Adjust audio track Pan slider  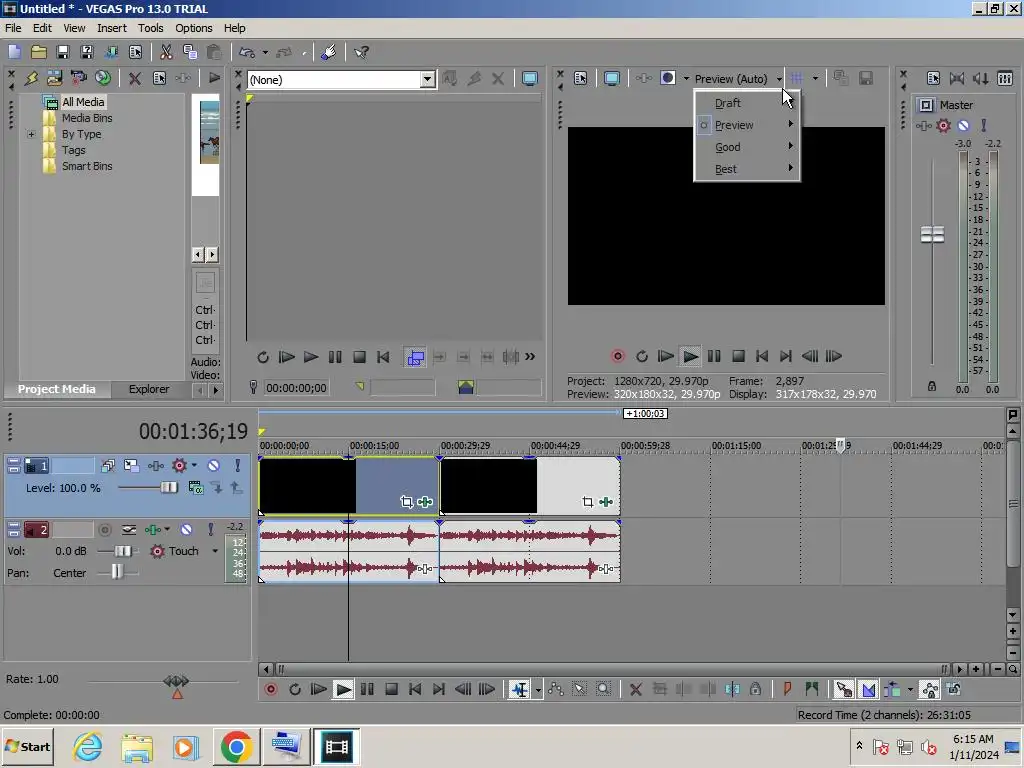coord(117,573)
